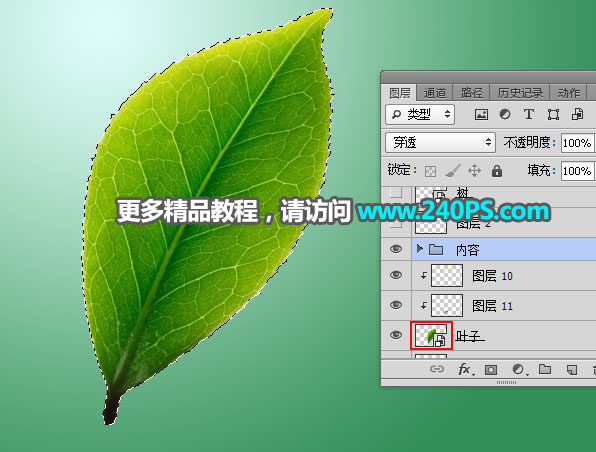This screenshot has width=596, height=452.
Task: Filter layers by adjustment layer icon
Action: [505, 114]
